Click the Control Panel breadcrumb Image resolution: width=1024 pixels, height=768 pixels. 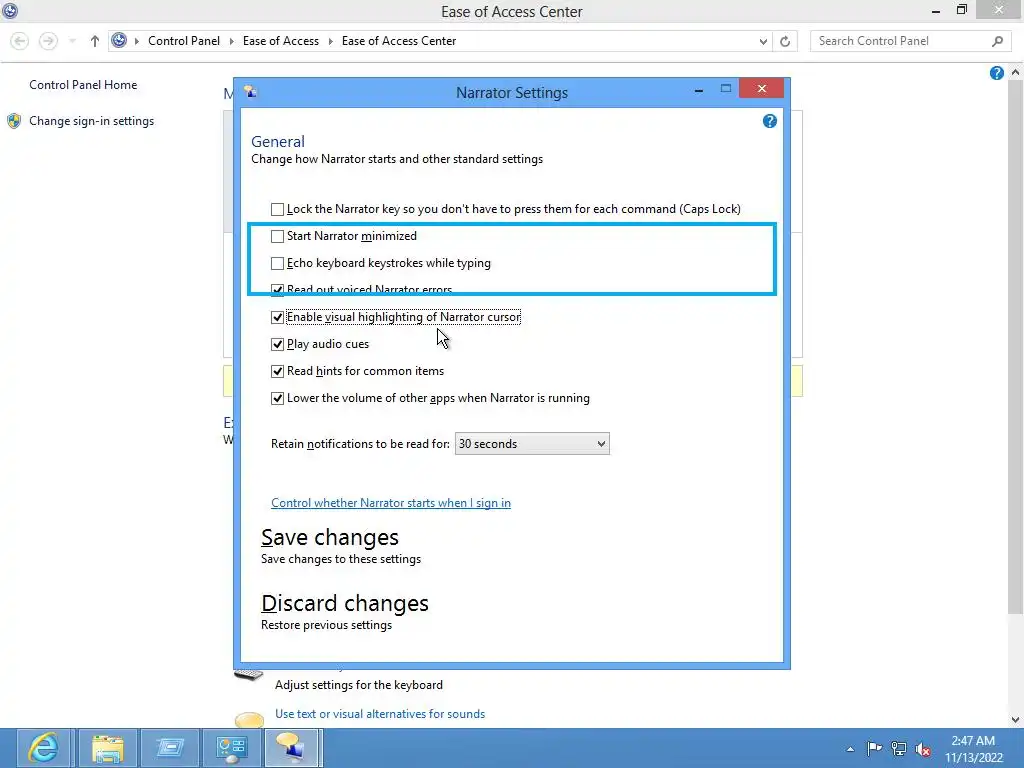(x=184, y=40)
